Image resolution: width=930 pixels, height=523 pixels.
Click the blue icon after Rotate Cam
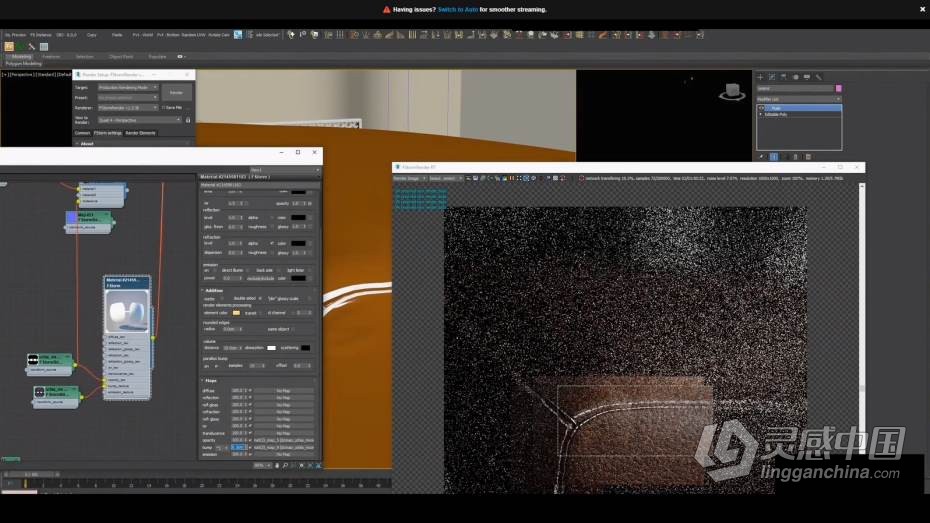[238, 35]
